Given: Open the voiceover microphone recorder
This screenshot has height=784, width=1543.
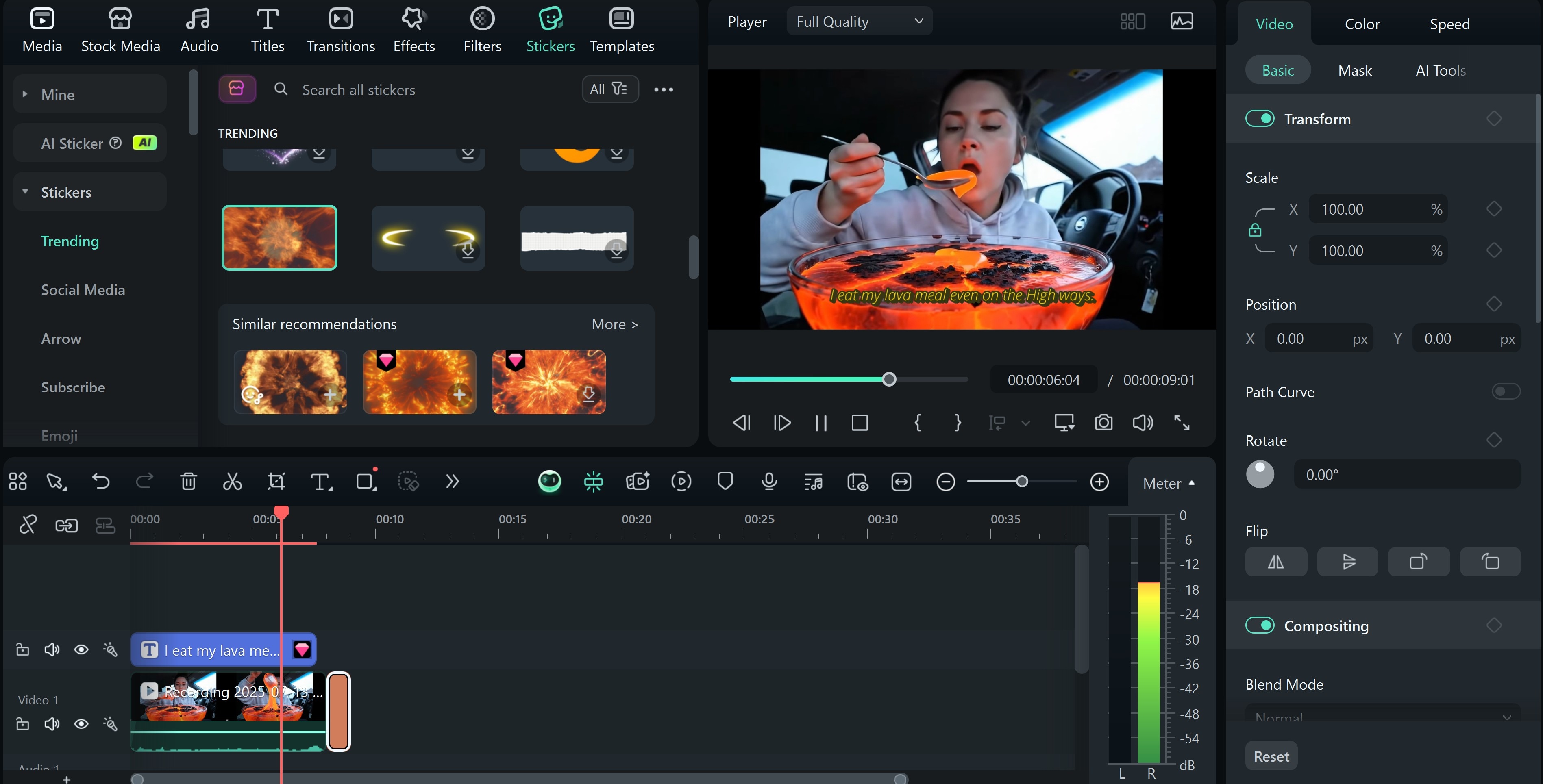Looking at the screenshot, I should [x=769, y=482].
